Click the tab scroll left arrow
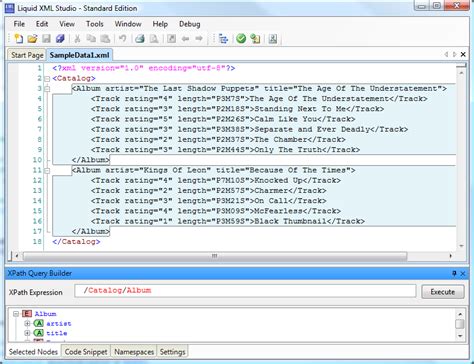The width and height of the screenshot is (474, 364). tap(446, 54)
